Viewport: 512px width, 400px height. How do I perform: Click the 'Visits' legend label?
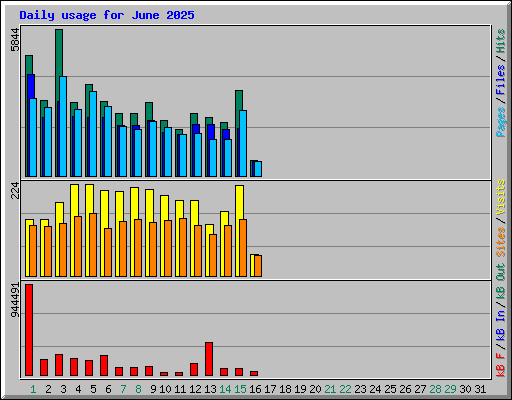tap(501, 197)
